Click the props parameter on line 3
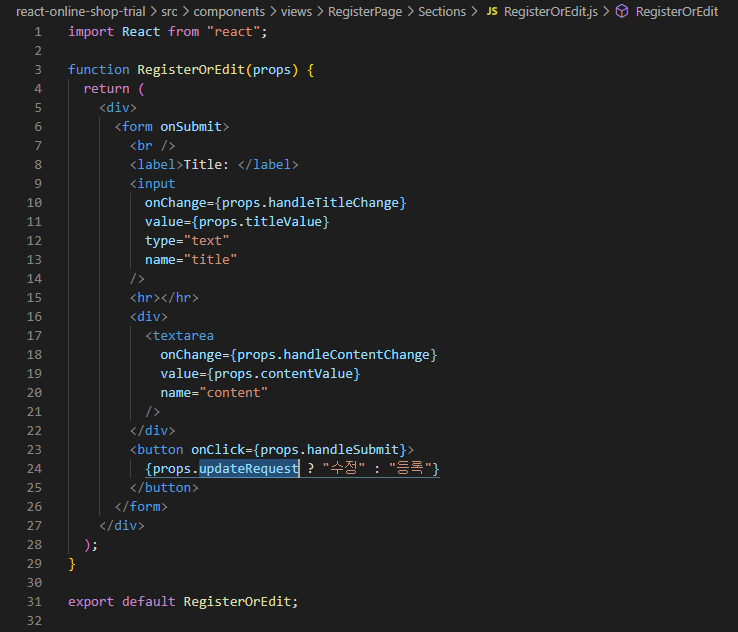Viewport: 738px width, 632px height. pos(272,70)
